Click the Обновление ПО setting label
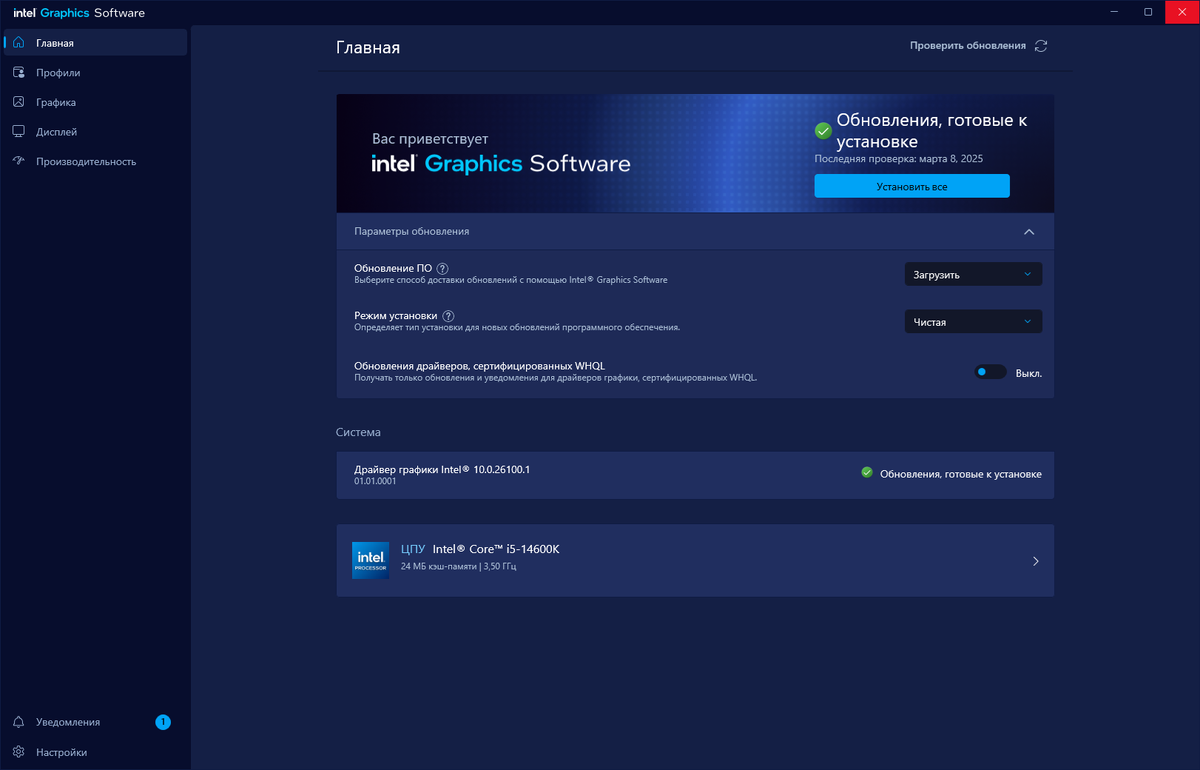 coord(393,268)
